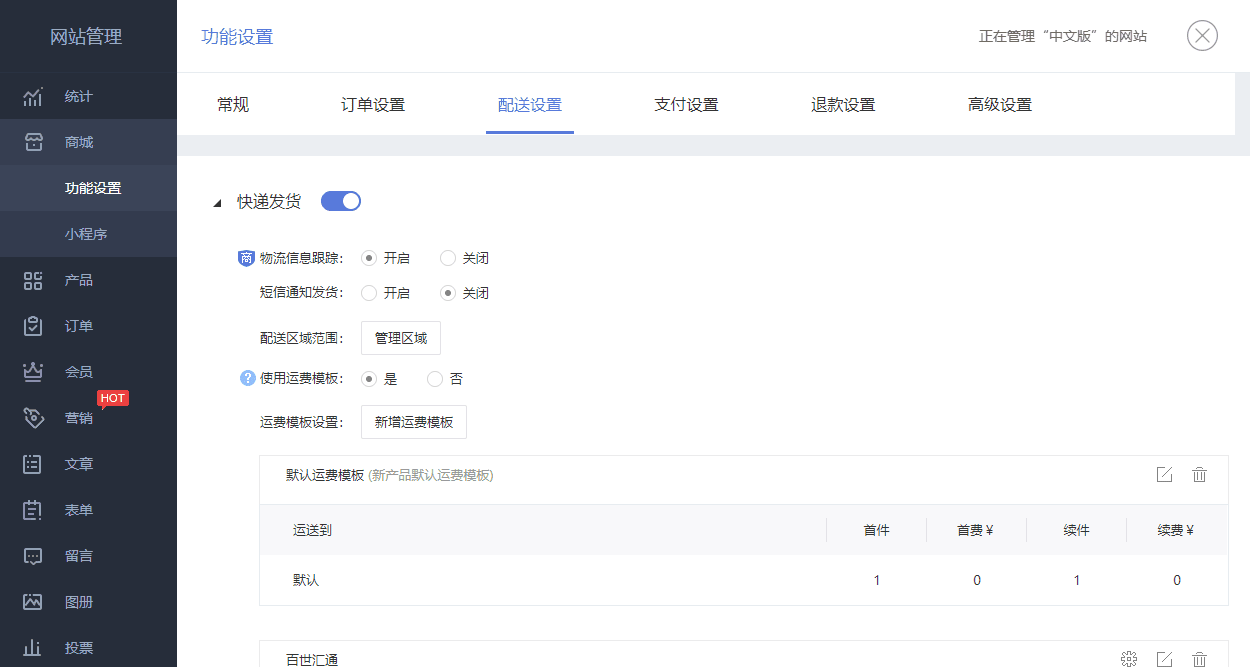Choose 否 for 使用运费模板

point(435,379)
